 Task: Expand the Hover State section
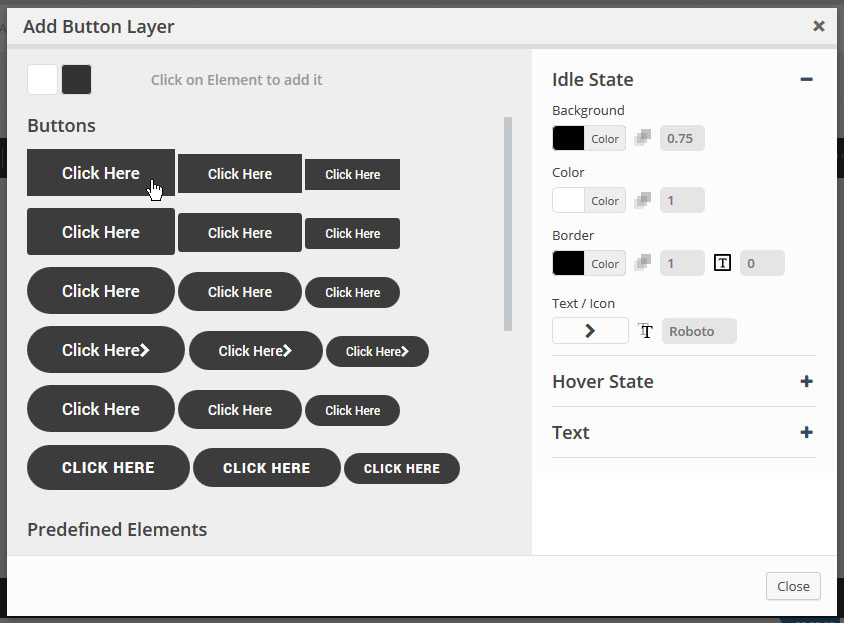click(x=806, y=381)
